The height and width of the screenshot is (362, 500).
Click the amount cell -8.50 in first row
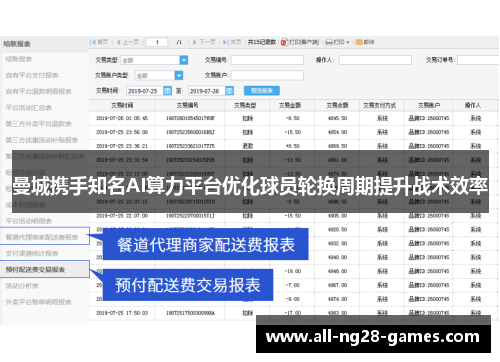tap(293, 118)
